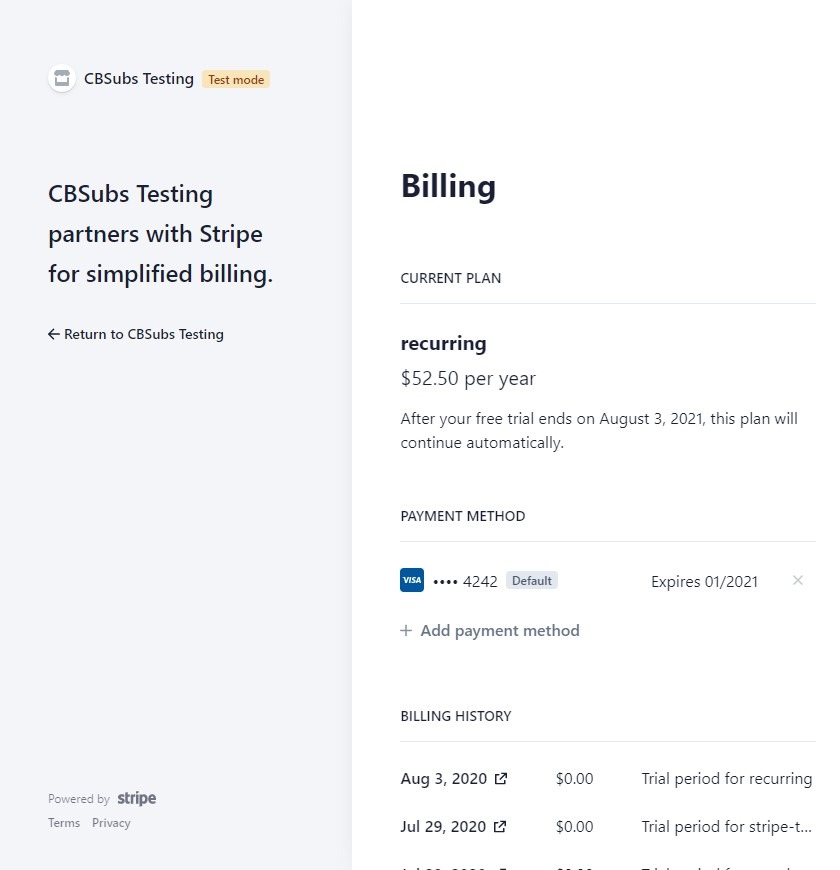This screenshot has width=840, height=870.
Task: Click the Test mode badge
Action: (x=236, y=79)
